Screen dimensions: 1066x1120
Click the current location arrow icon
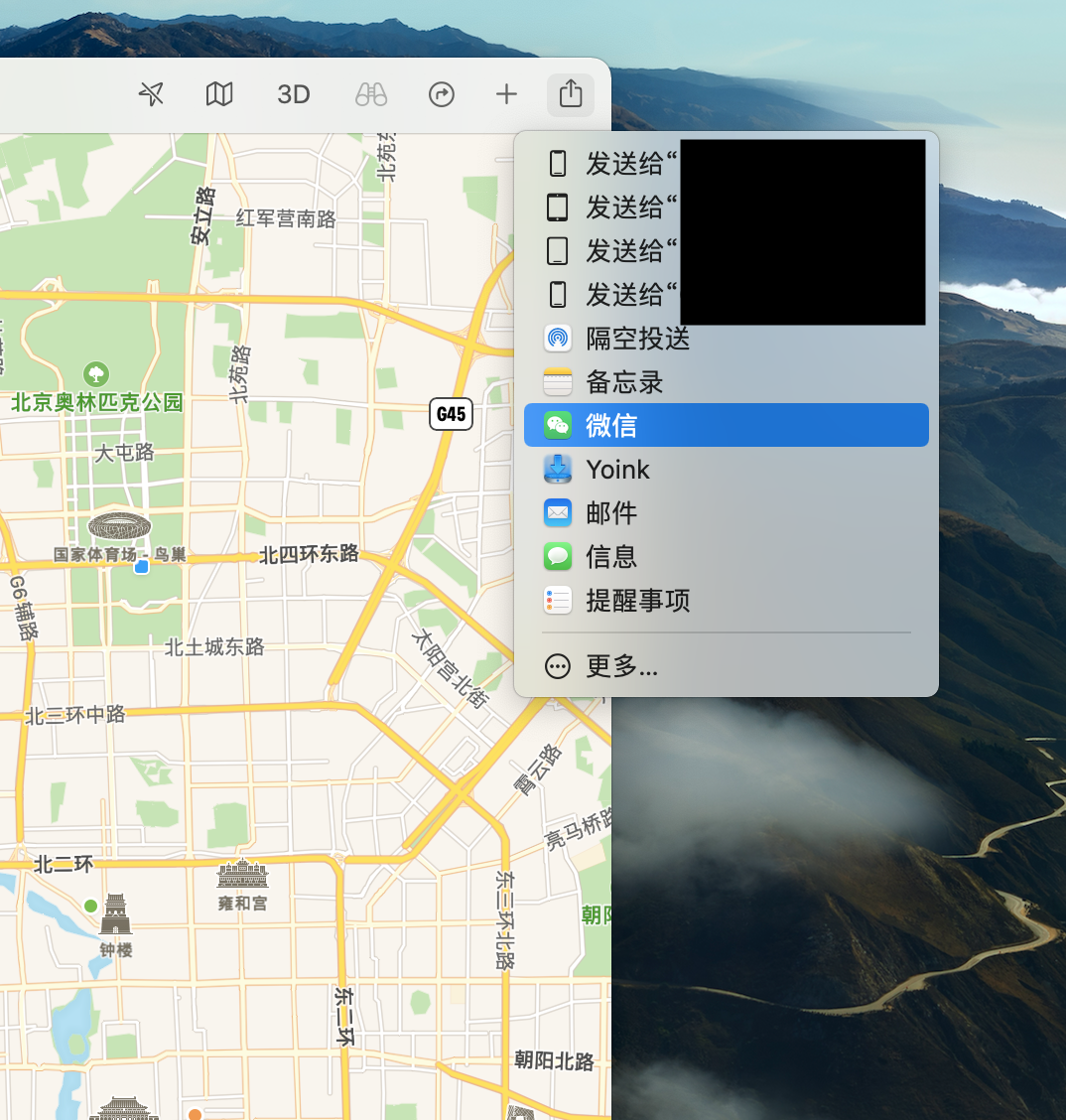151,94
